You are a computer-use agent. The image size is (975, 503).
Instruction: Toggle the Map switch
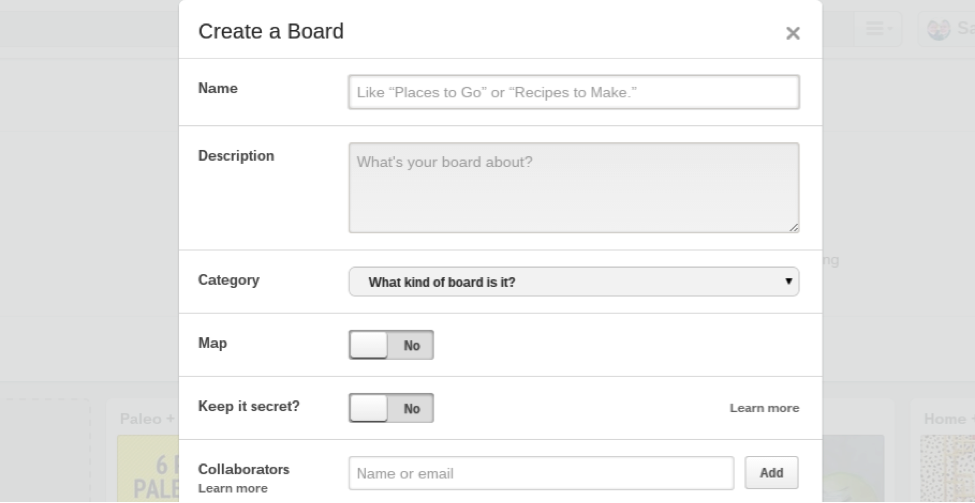390,344
